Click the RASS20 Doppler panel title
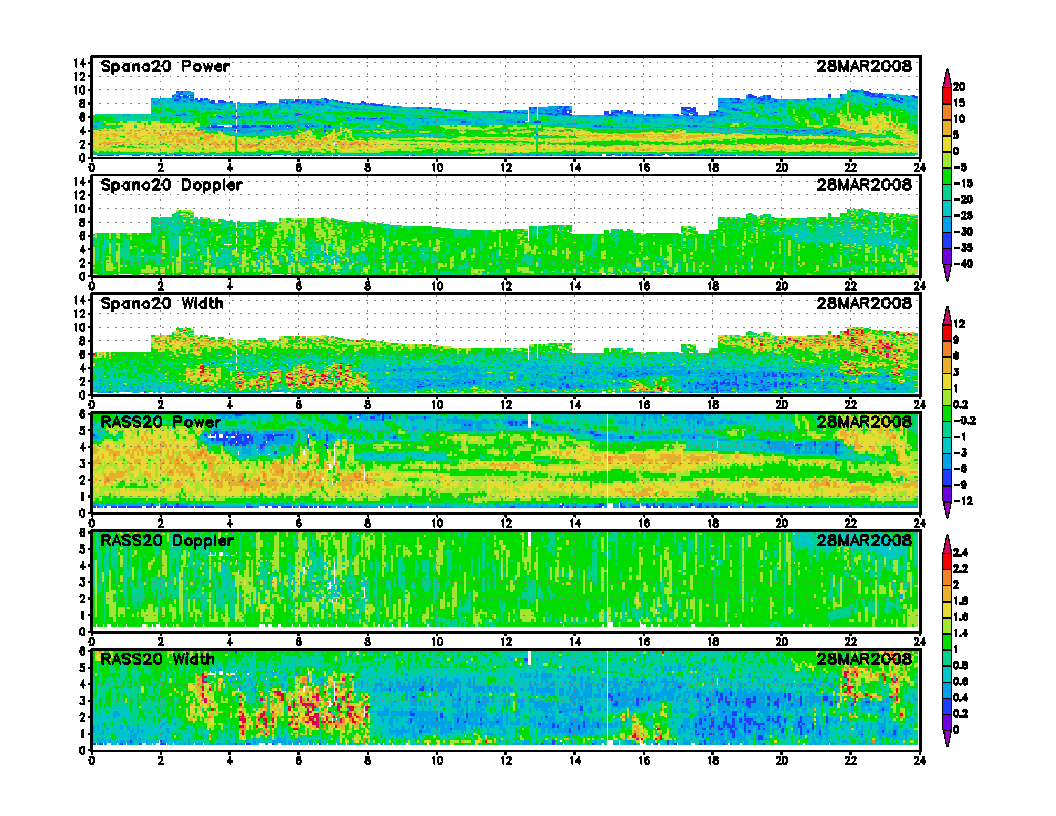This screenshot has width=1056, height=816. point(167,540)
